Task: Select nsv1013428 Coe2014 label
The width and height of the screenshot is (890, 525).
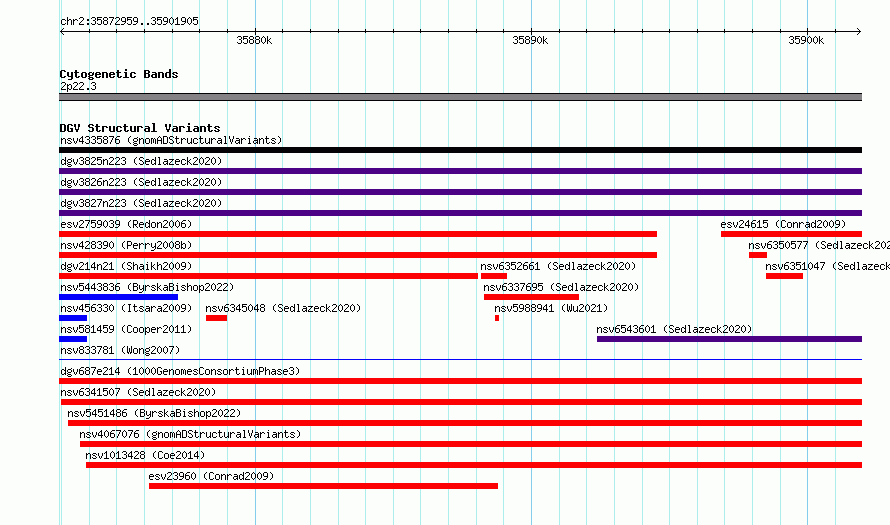Action: (145, 455)
